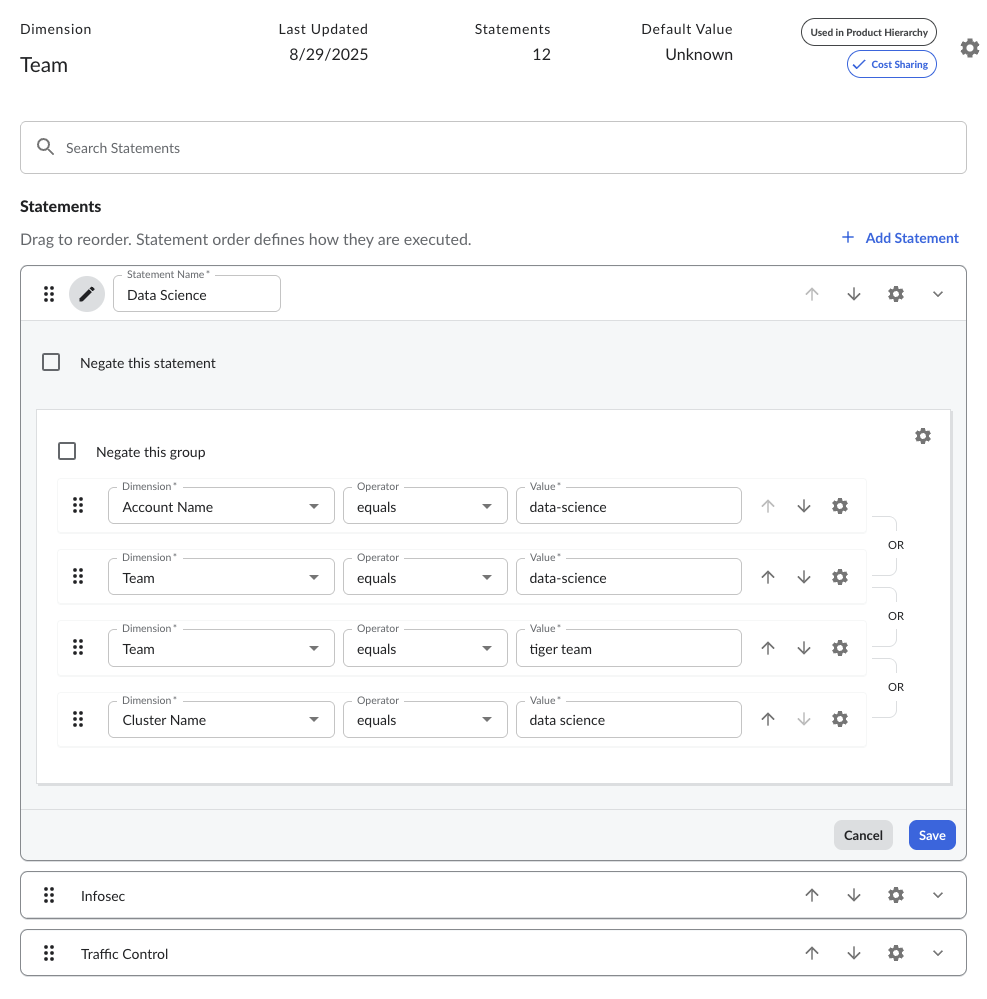Viewport: 987px width, 999px height.
Task: Check Negate this statement checkbox
Action: tap(51, 362)
